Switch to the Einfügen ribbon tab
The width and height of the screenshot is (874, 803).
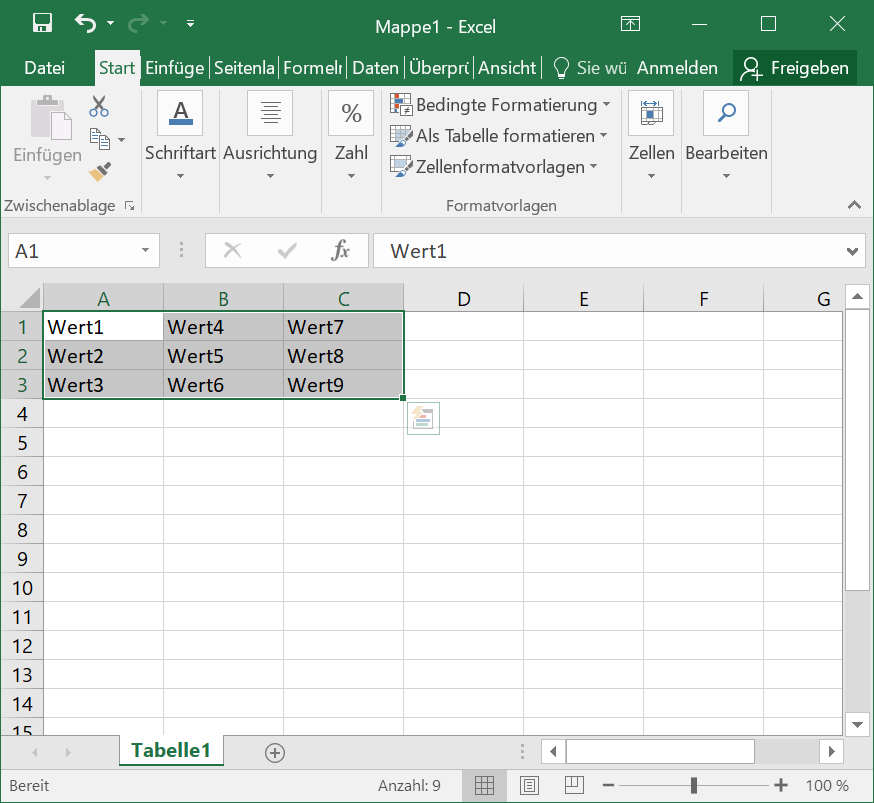click(x=174, y=68)
